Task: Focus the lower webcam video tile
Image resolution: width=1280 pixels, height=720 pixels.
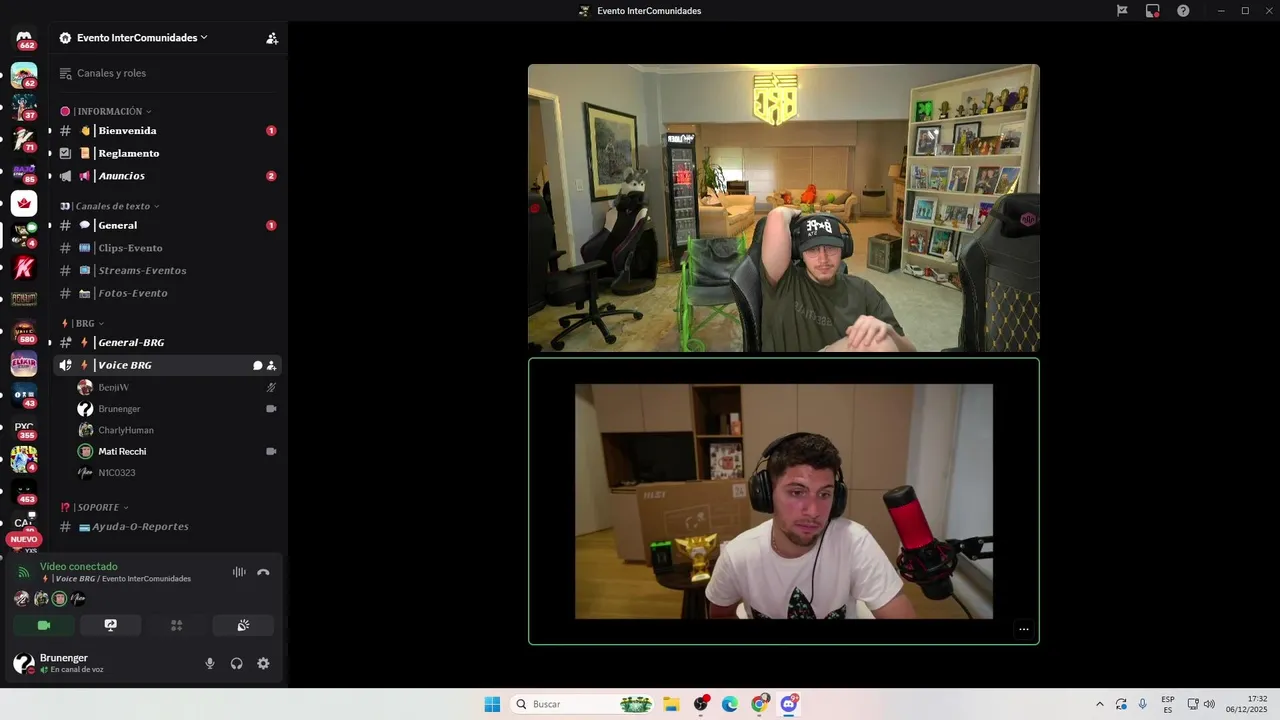Action: coord(784,501)
